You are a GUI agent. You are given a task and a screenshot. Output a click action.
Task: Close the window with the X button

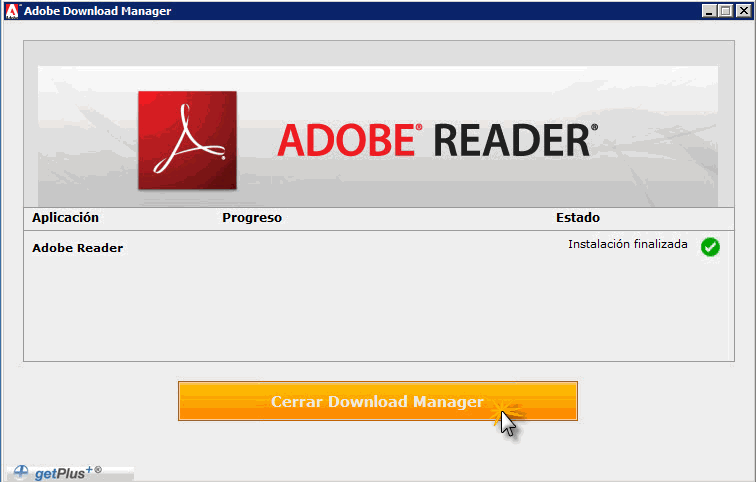point(743,11)
